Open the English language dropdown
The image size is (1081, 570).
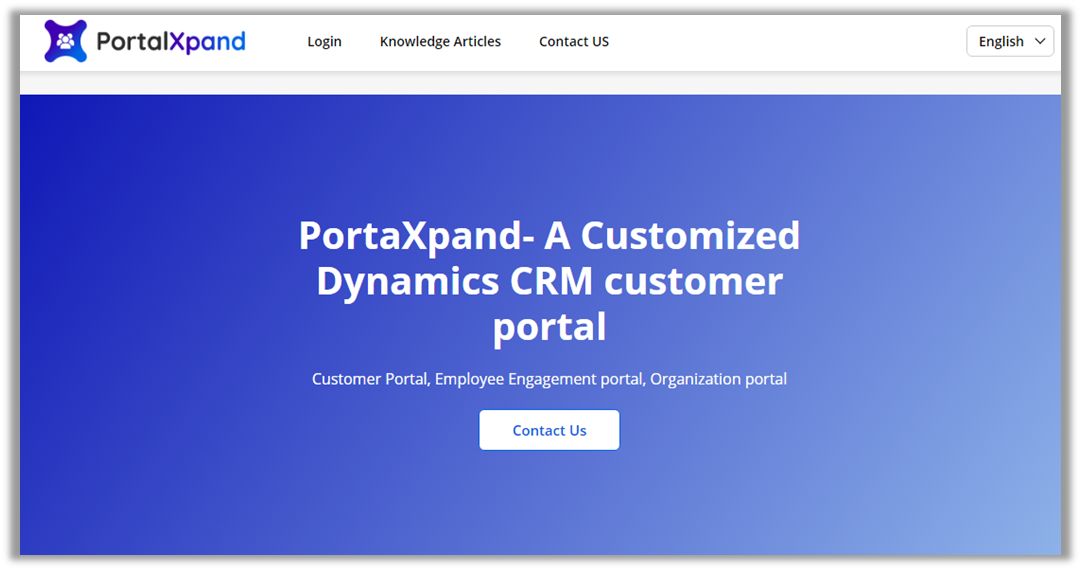pos(1009,41)
